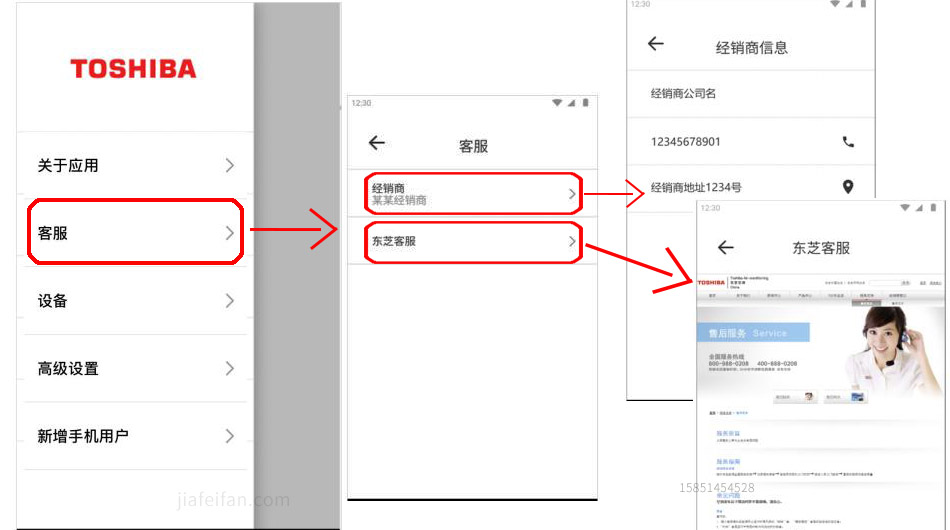Expand chevron next to 高级设置
This screenshot has height=530, width=950.
[x=230, y=368]
